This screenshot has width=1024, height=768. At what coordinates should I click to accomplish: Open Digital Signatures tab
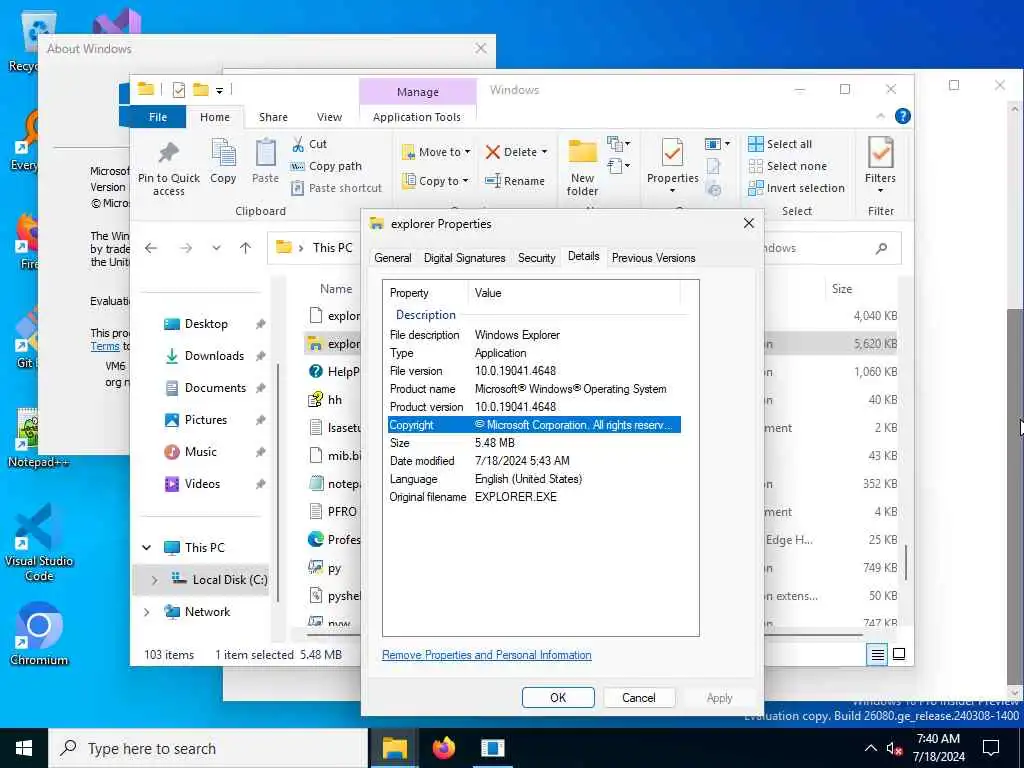click(x=464, y=258)
